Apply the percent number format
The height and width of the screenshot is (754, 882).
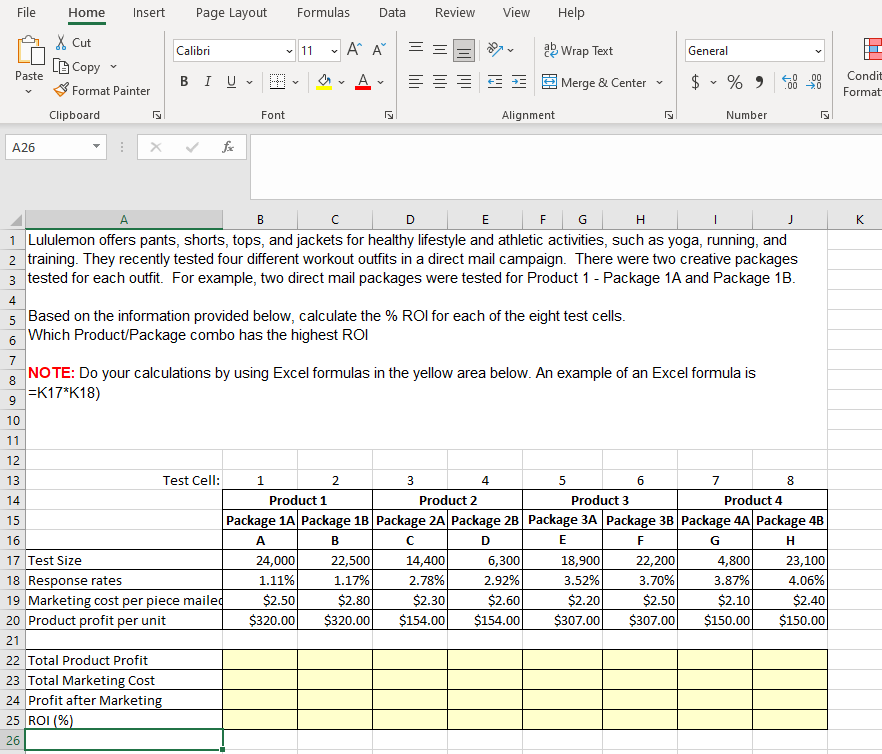(734, 82)
